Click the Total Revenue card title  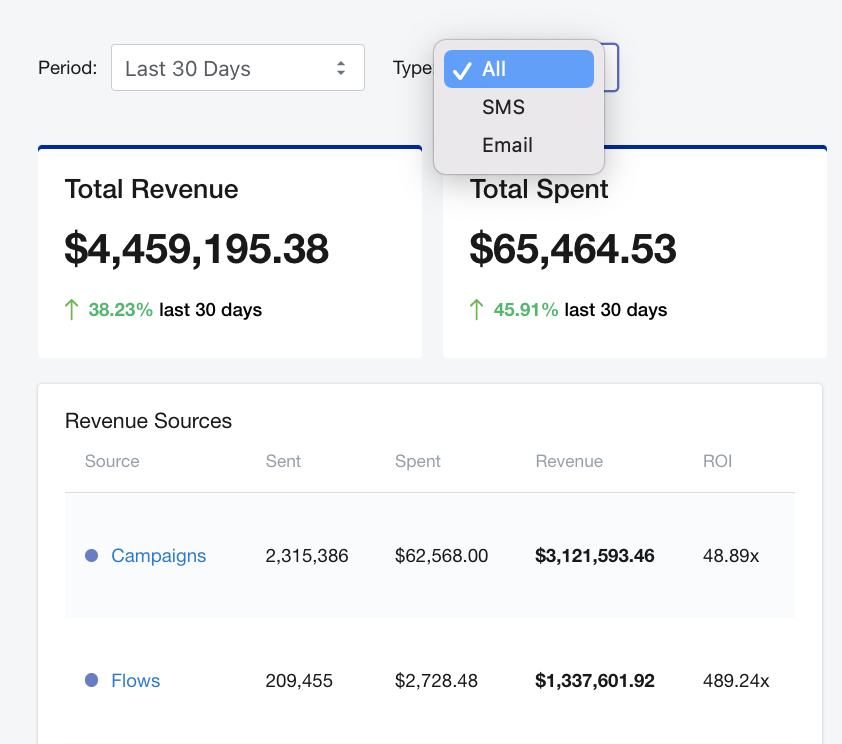[x=151, y=189]
